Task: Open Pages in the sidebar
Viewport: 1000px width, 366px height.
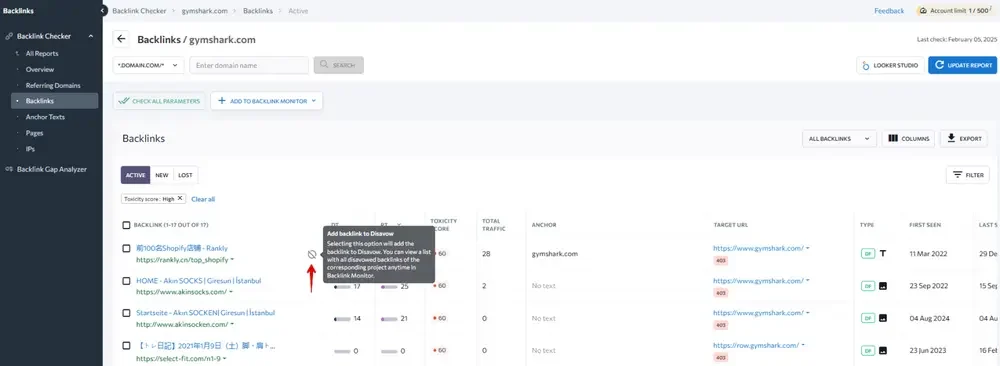Action: 34,133
